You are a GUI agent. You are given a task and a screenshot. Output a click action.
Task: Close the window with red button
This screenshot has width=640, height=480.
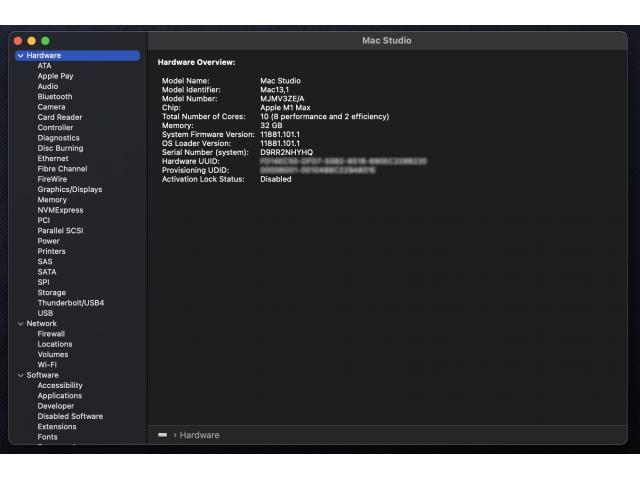pos(18,41)
